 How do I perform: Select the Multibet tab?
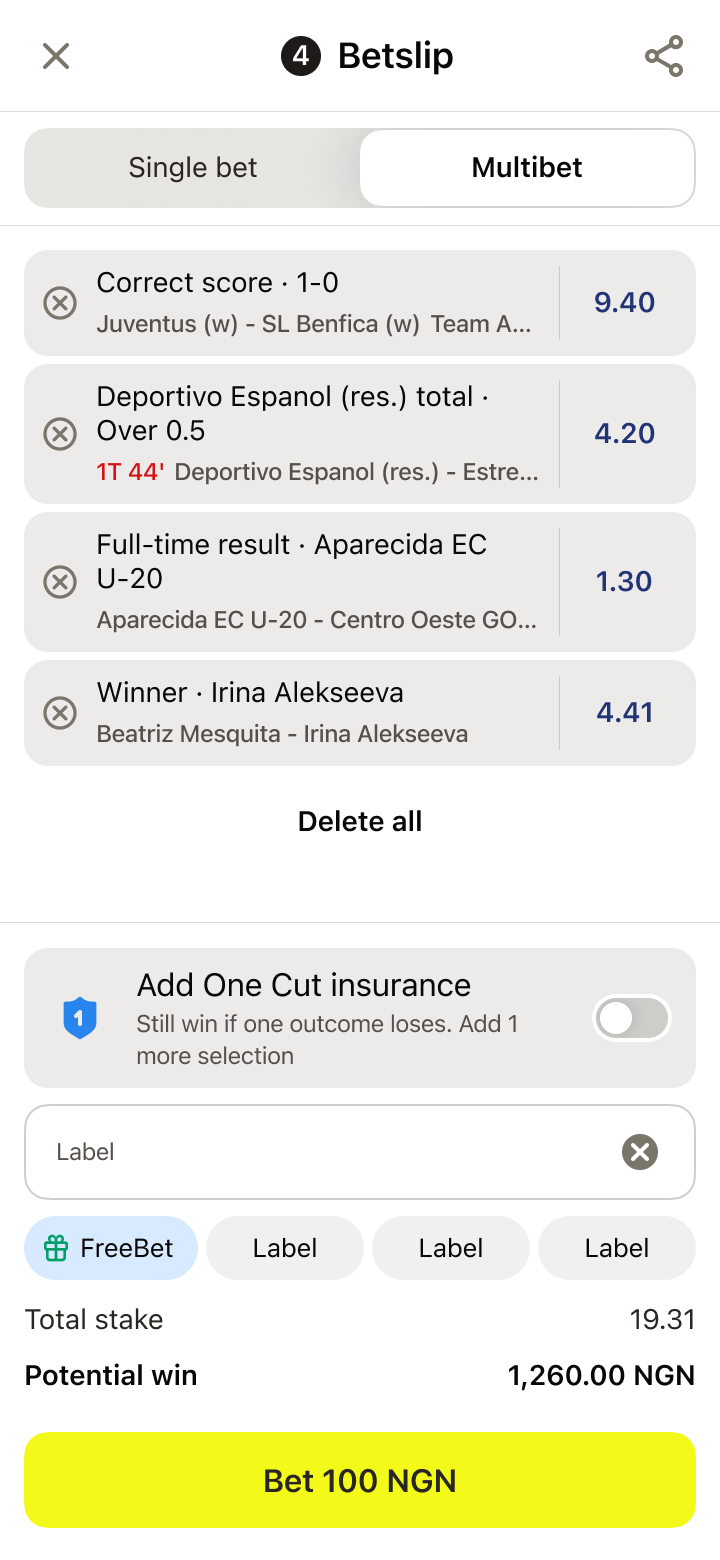point(527,168)
